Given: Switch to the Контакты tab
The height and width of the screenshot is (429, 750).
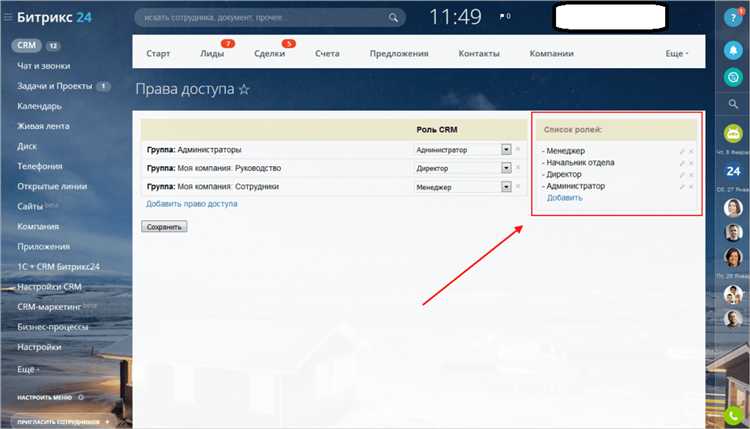Looking at the screenshot, I should pyautogui.click(x=479, y=54).
